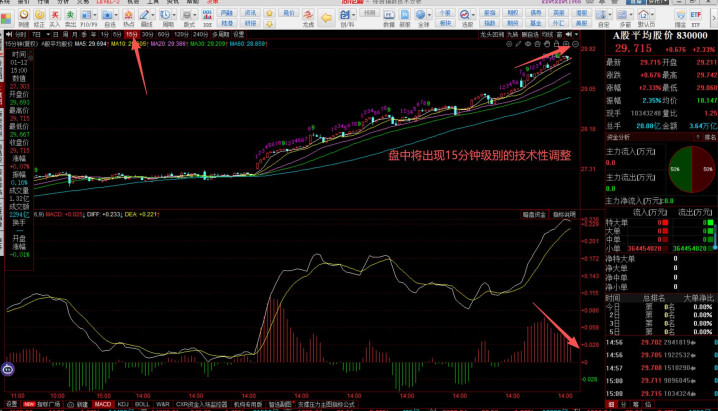Select the 画线 drawing tool
The image size is (718, 411).
point(147,18)
